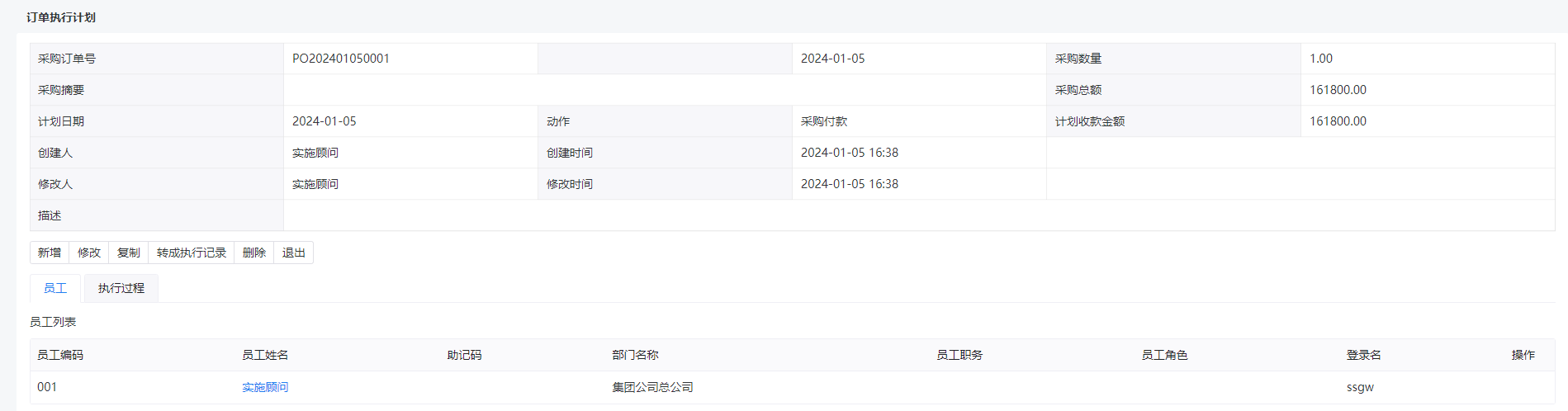This screenshot has width=1568, height=411.
Task: Click 转成执行记录 button
Action: tap(192, 253)
